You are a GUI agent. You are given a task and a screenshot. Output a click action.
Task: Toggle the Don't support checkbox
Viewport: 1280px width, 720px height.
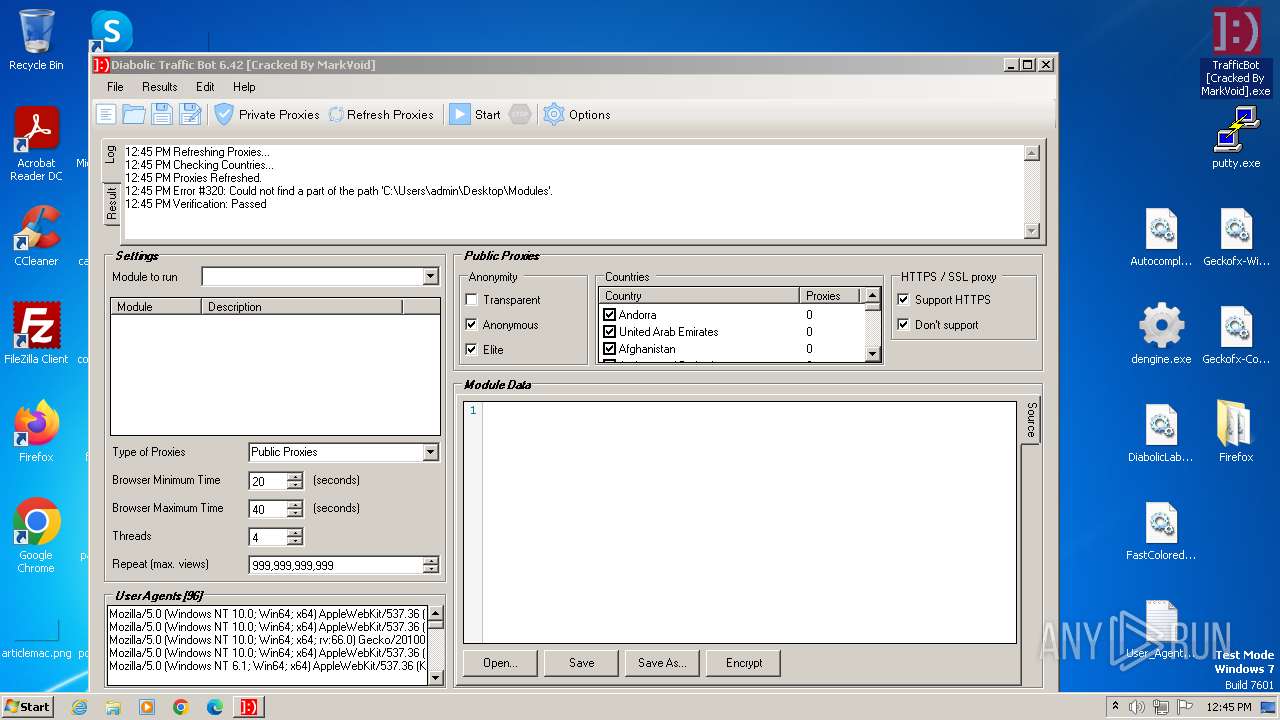tap(903, 325)
